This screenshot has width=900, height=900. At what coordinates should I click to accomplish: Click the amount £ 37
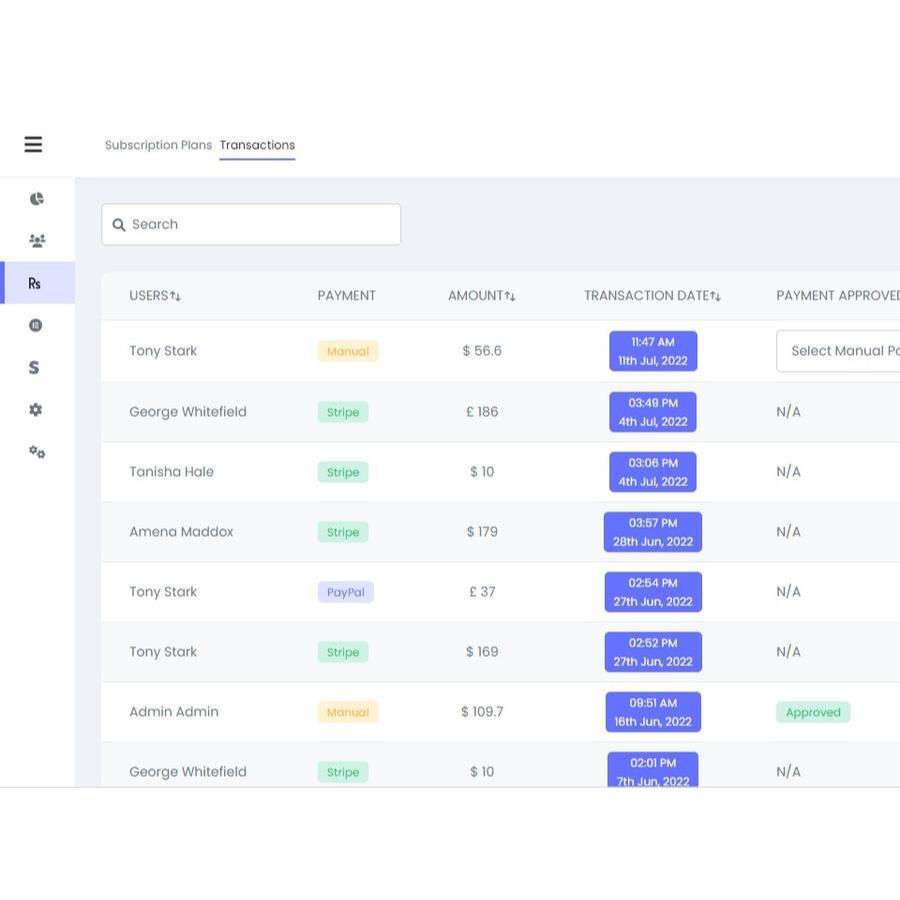482,592
